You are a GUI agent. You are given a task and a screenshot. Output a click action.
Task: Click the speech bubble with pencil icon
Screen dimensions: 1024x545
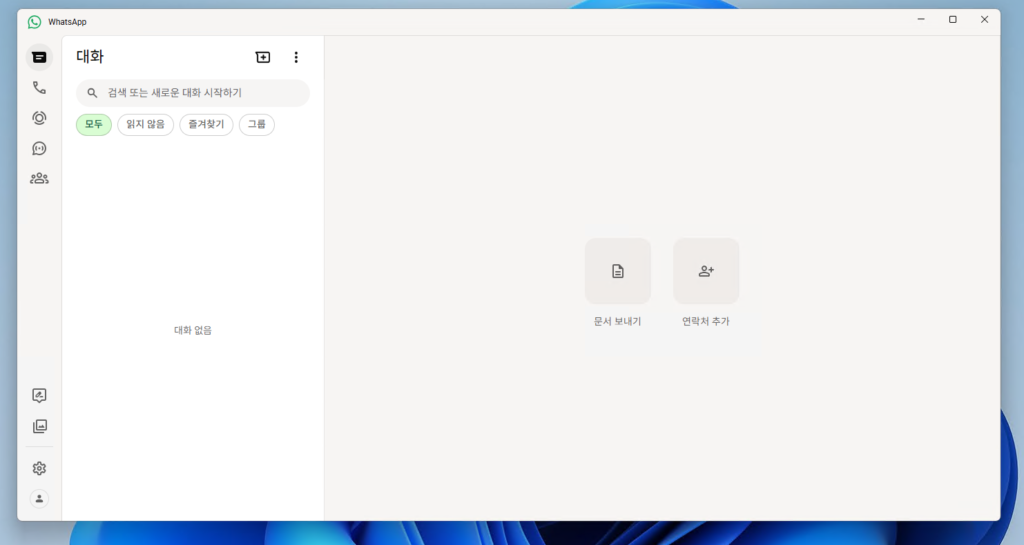click(x=39, y=396)
